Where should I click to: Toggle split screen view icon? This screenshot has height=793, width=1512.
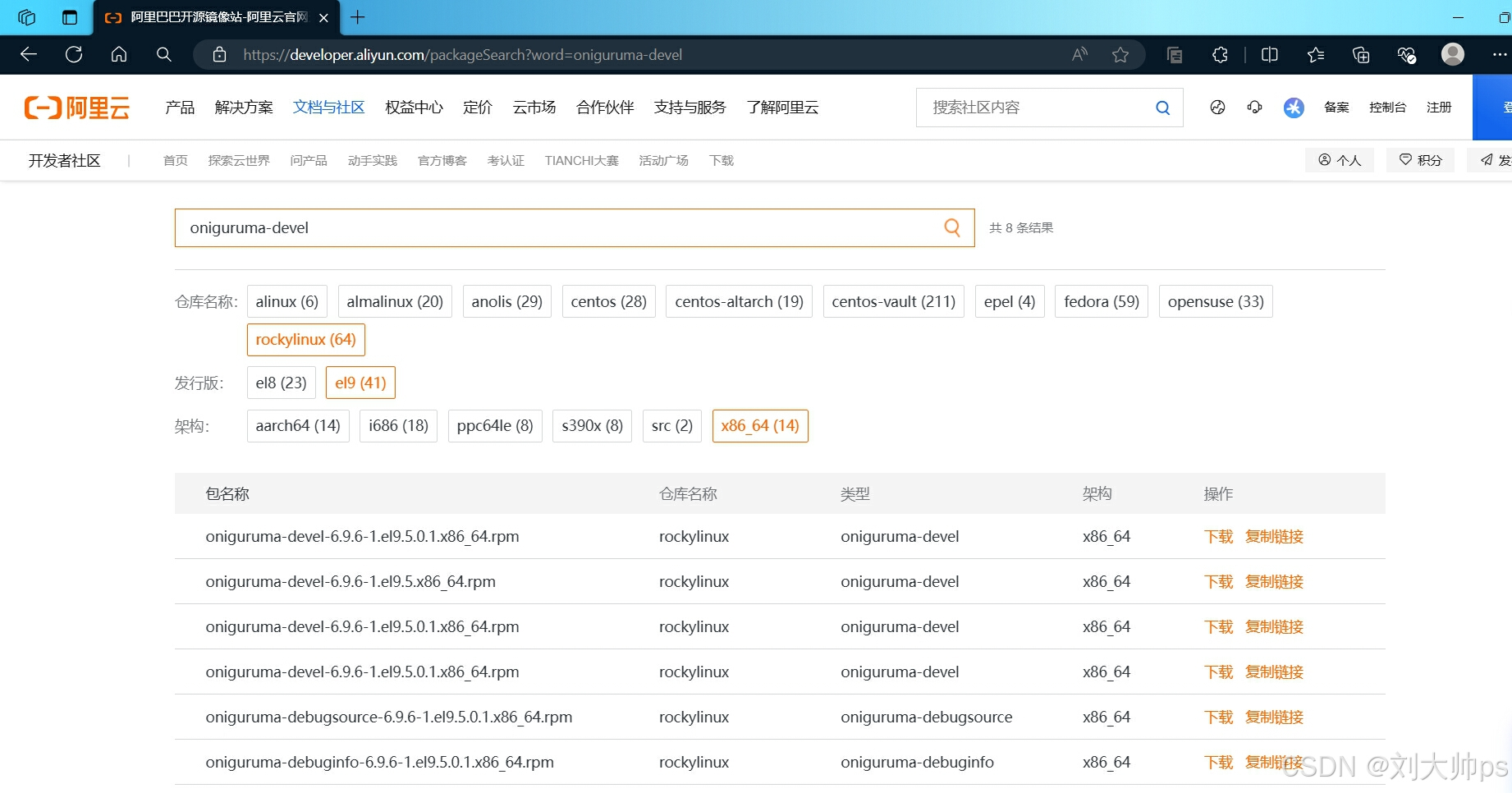pyautogui.click(x=1270, y=55)
